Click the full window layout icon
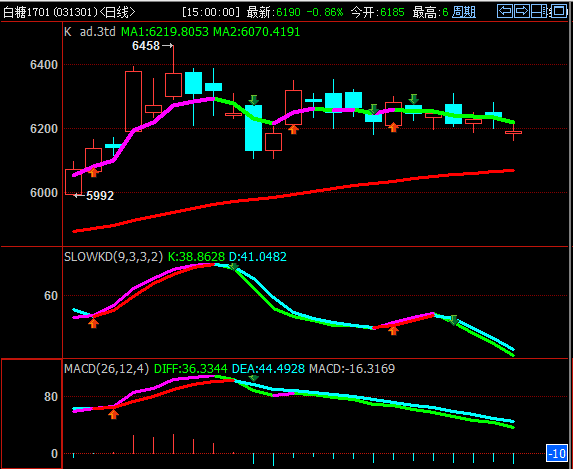The image size is (573, 469). coord(559,11)
